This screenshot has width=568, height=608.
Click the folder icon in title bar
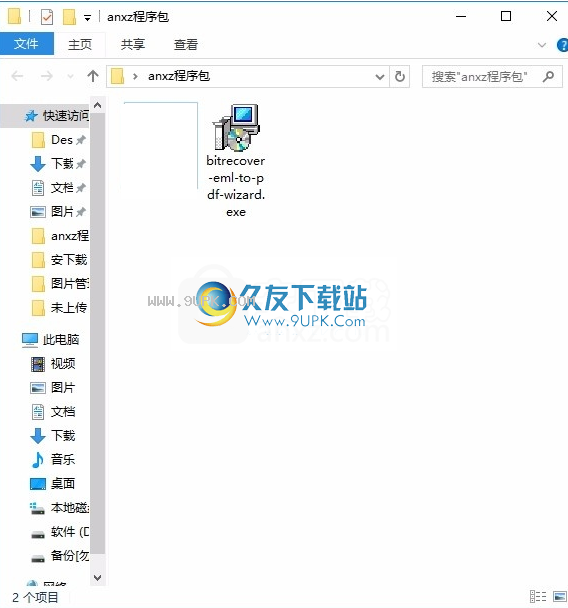(x=14, y=17)
